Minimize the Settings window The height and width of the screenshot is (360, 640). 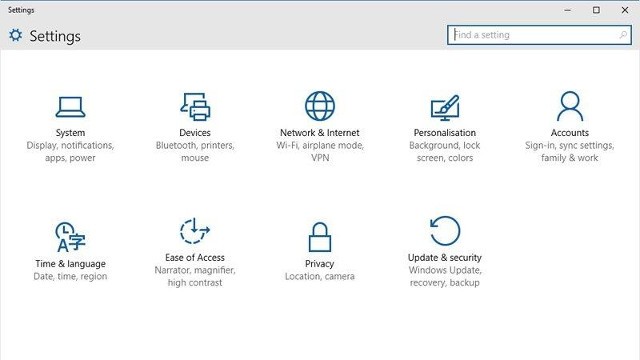[x=567, y=10]
